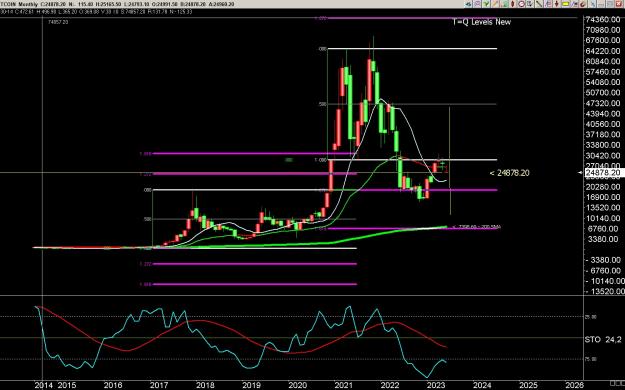Click the 74857.20 value beside the crosshair
The height and width of the screenshot is (390, 625).
pos(58,22)
